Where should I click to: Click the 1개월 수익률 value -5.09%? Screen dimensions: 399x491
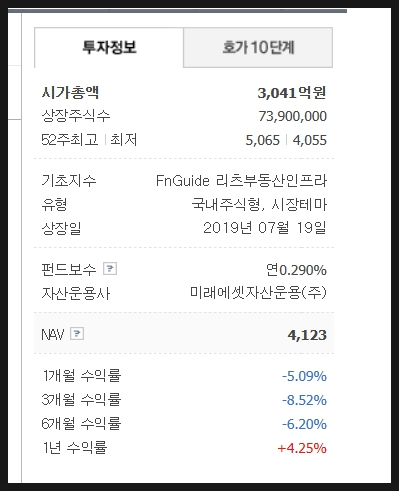click(304, 376)
